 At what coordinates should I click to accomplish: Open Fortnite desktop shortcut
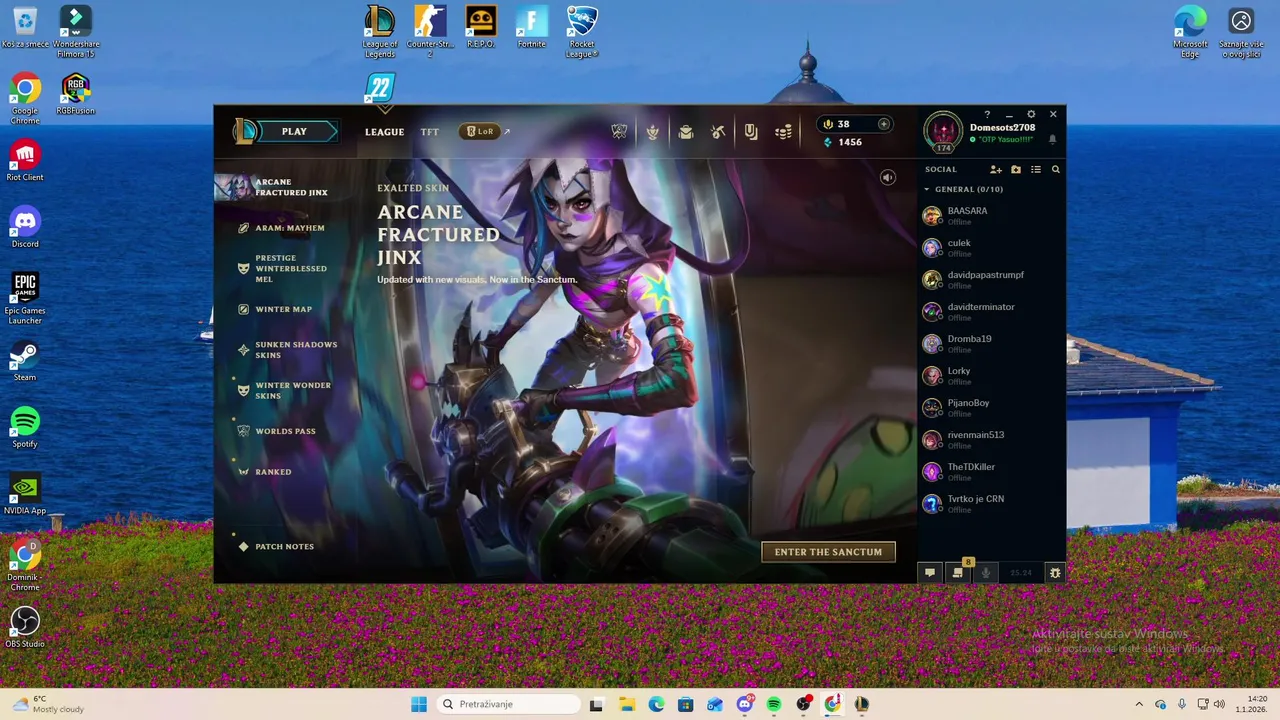pyautogui.click(x=531, y=27)
